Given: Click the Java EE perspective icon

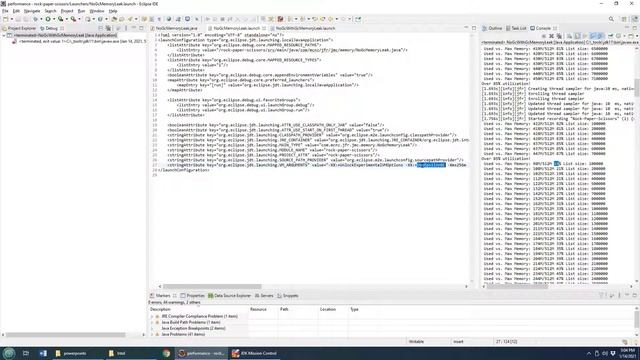Looking at the screenshot, I should click(x=635, y=19).
